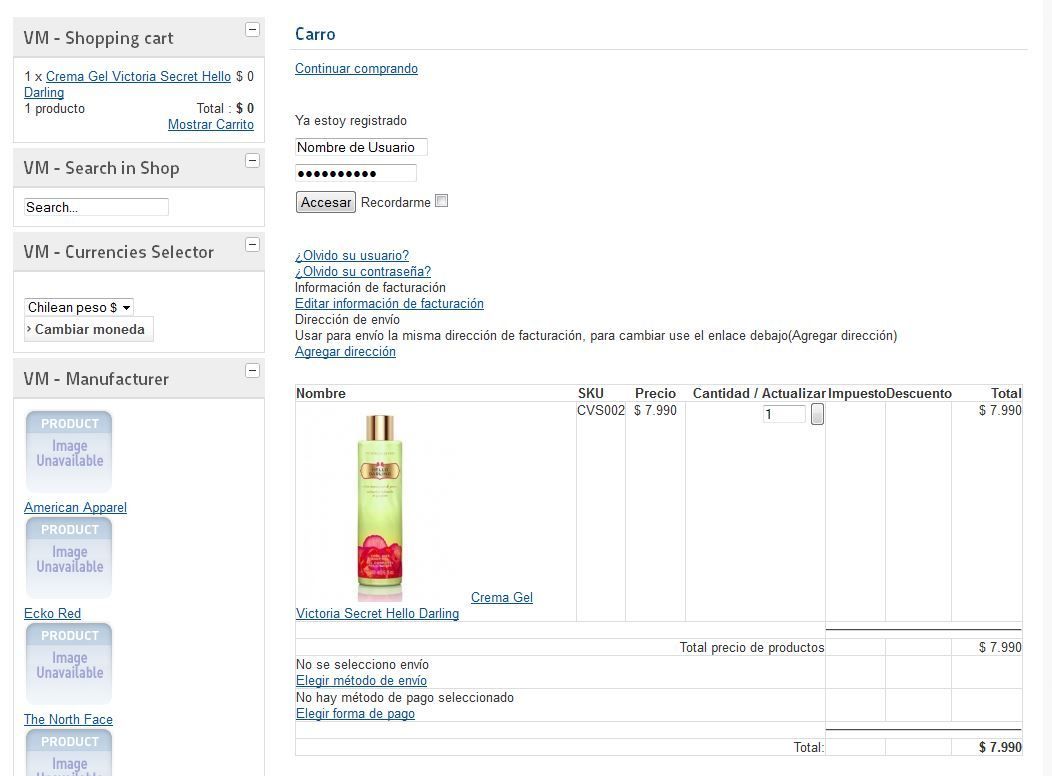
Task: Open ¿Olvido su usuario? link
Action: click(x=352, y=256)
